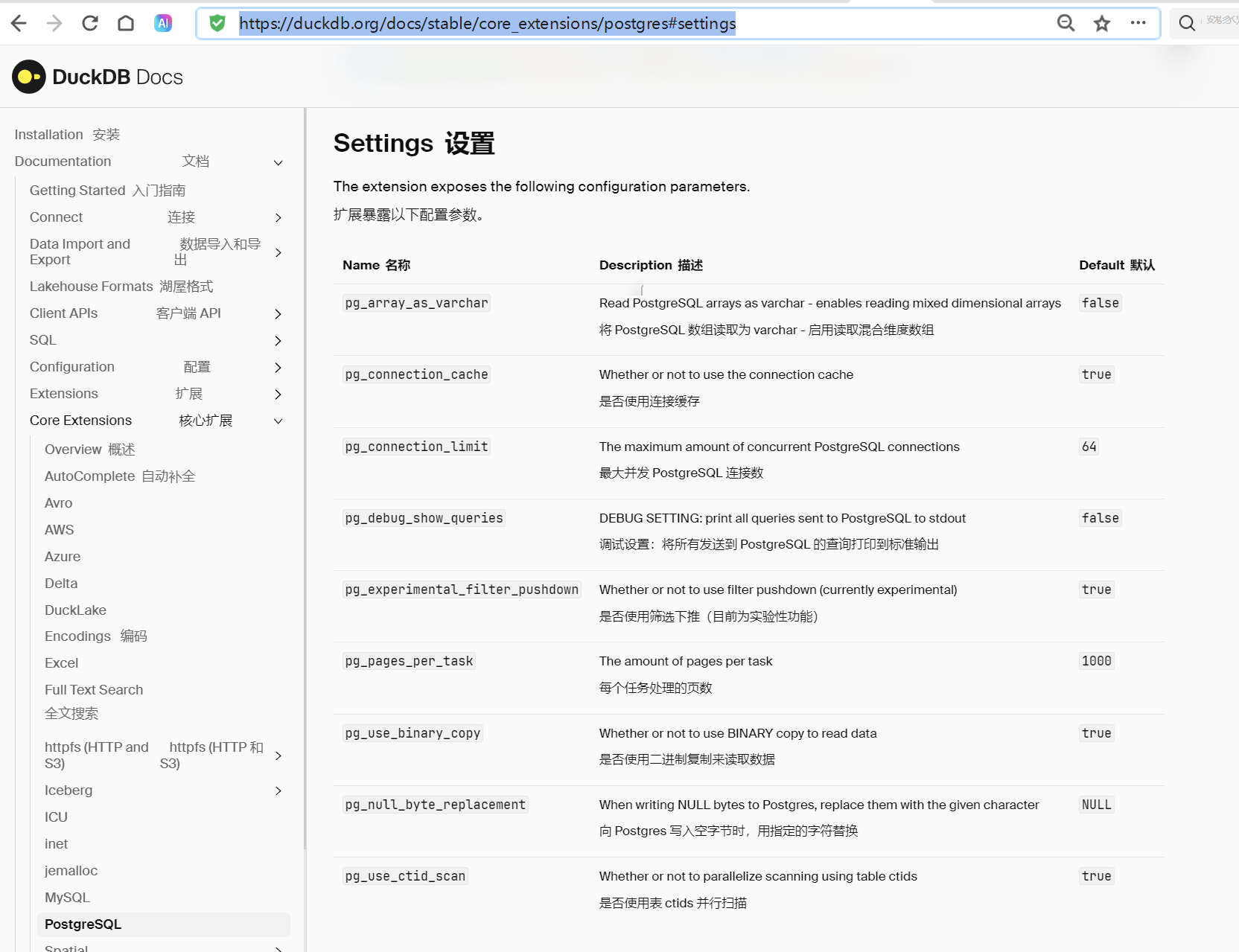Open the three-dots more options menu
1239x952 pixels.
tap(1138, 23)
